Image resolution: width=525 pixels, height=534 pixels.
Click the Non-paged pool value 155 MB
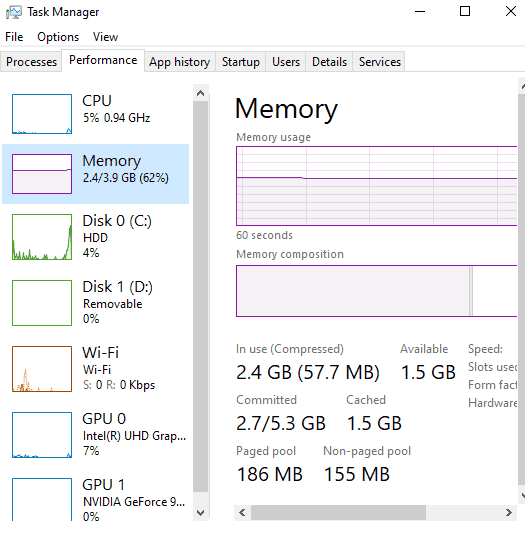[356, 474]
